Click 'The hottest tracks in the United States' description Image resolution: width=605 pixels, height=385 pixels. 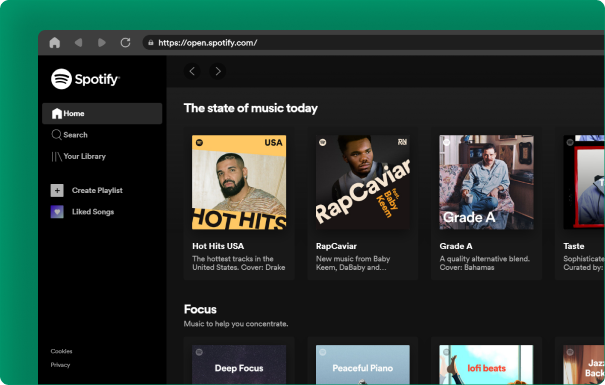click(x=239, y=263)
